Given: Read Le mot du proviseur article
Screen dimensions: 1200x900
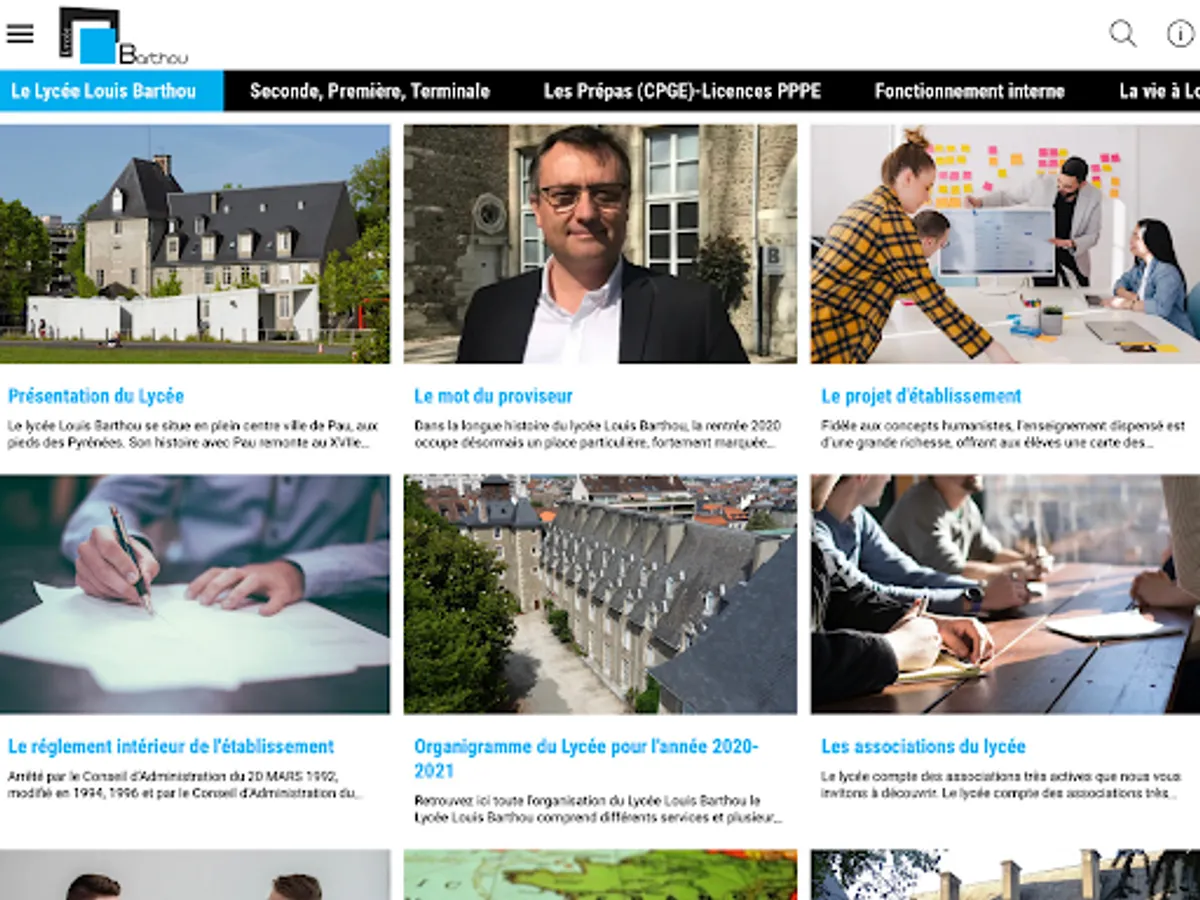Looking at the screenshot, I should point(493,396).
